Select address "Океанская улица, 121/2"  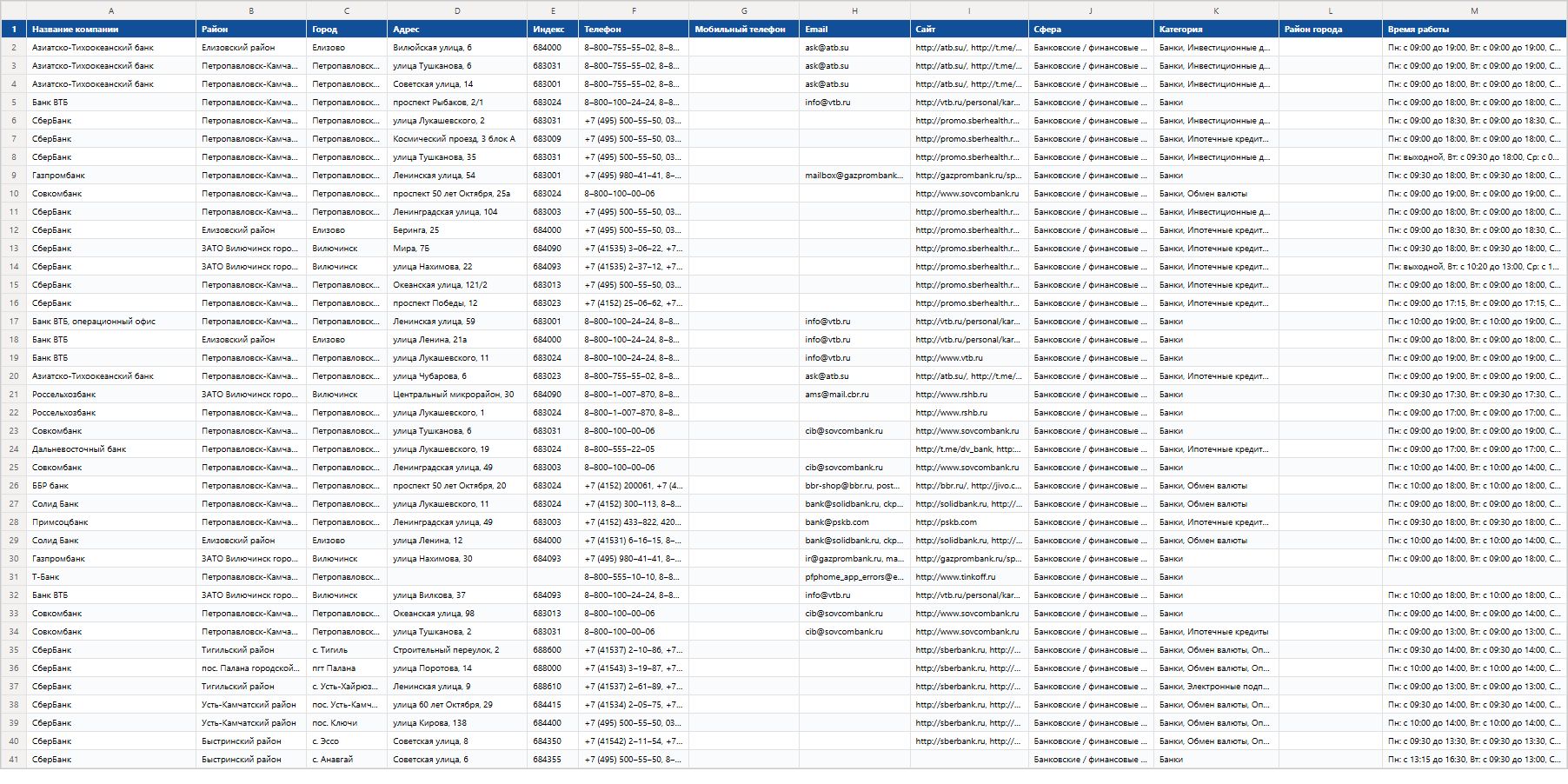pos(457,285)
